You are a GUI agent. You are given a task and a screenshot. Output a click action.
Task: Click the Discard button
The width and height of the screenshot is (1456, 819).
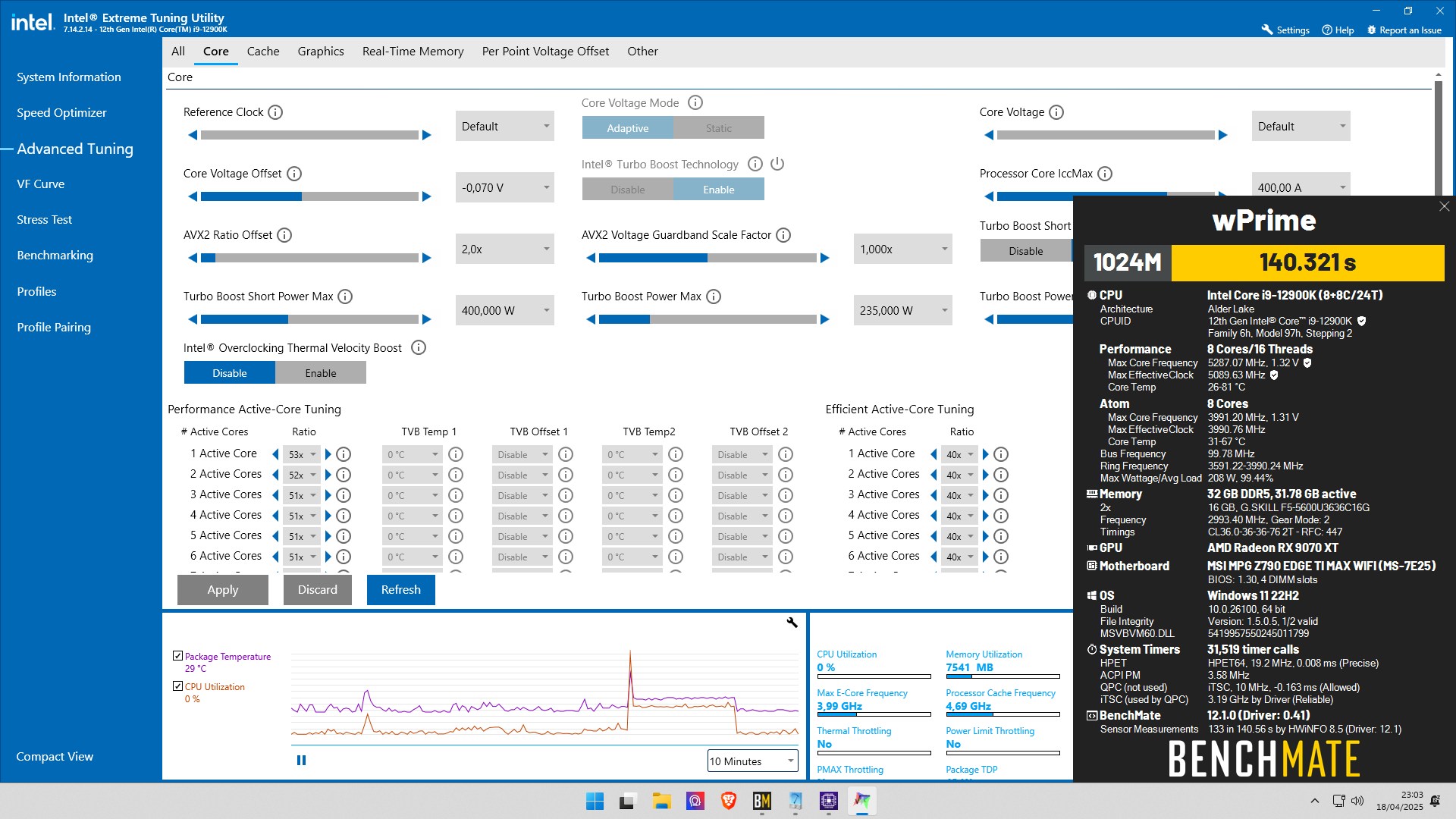click(318, 589)
